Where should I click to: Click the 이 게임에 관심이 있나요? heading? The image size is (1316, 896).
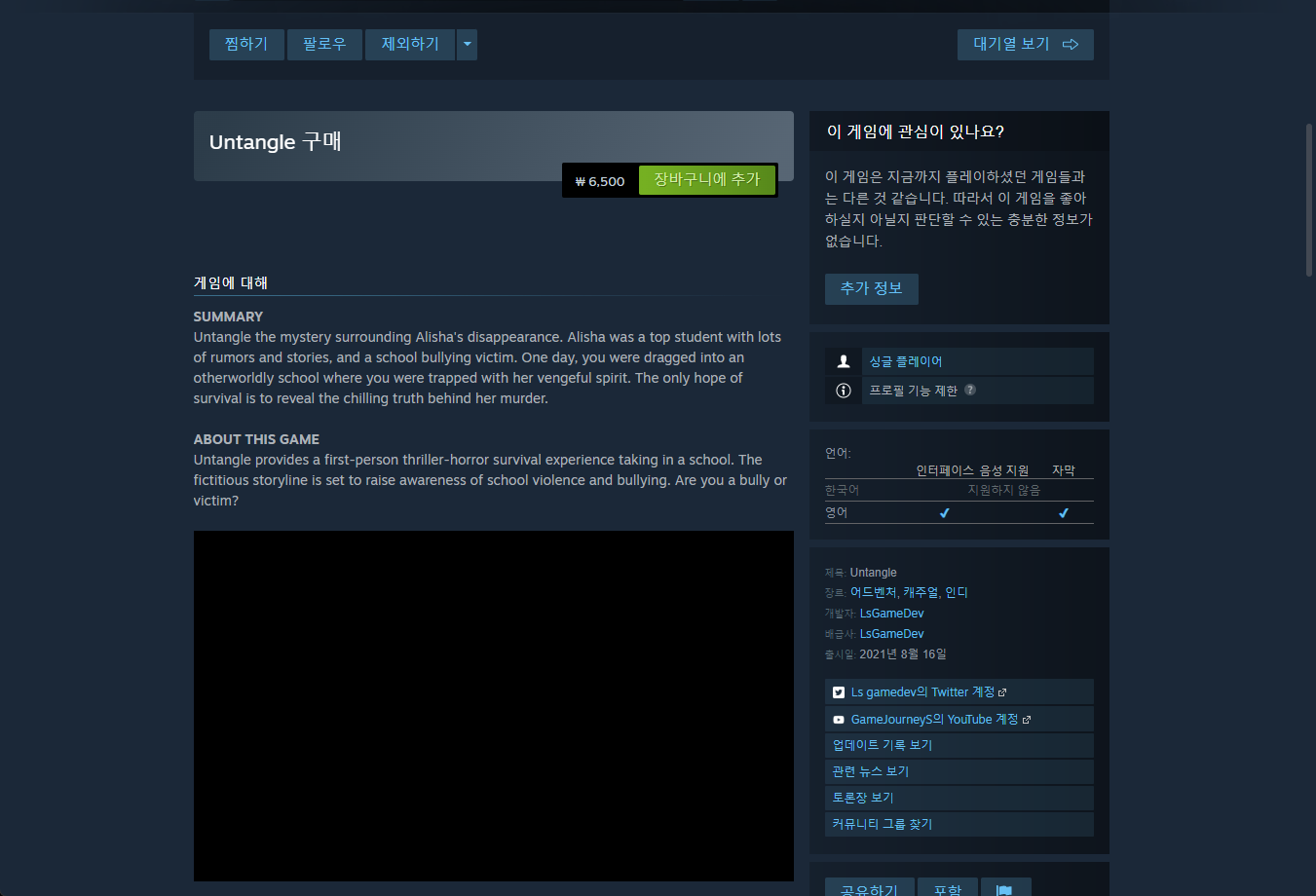tap(916, 131)
